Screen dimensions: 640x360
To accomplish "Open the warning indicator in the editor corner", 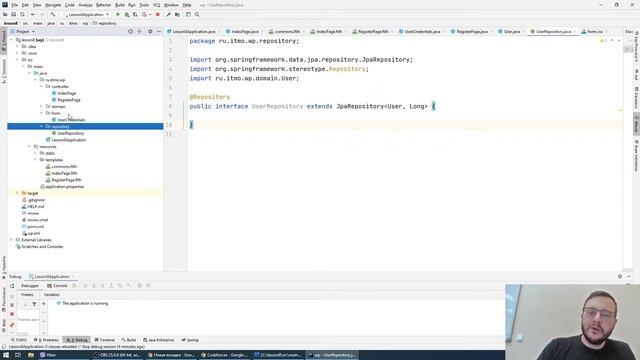I will click(x=603, y=41).
